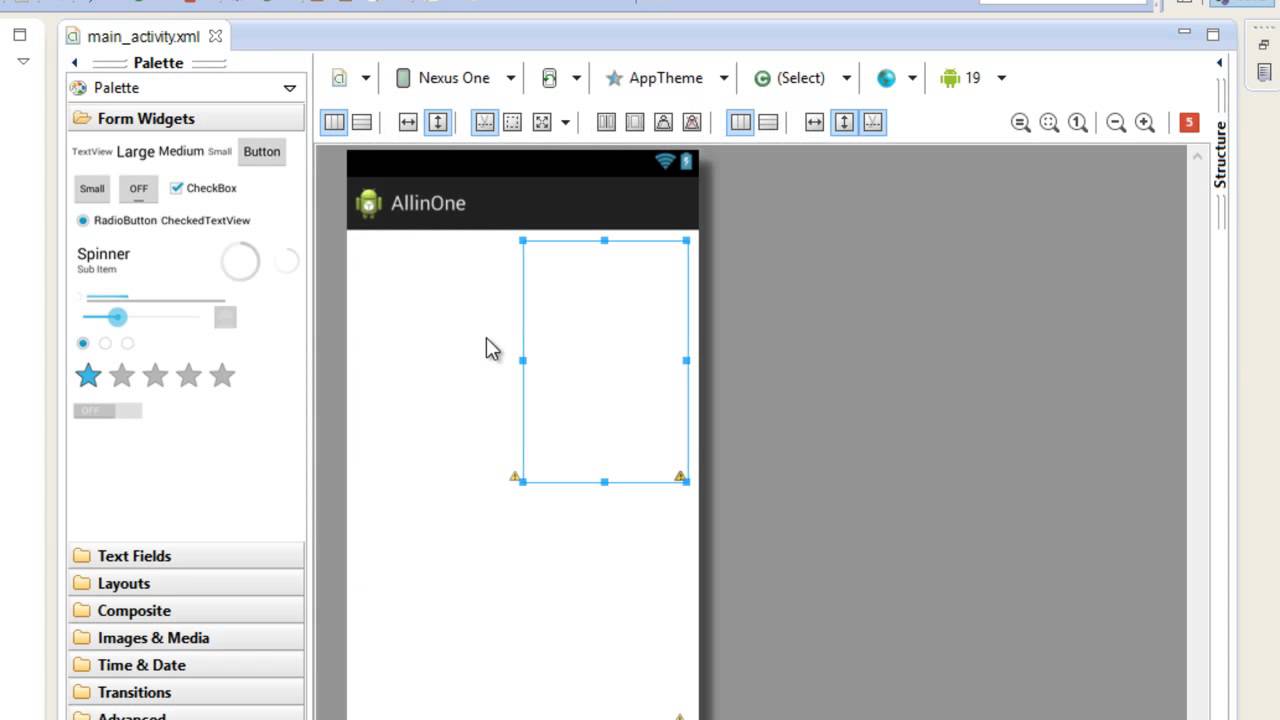Image resolution: width=1280 pixels, height=720 pixels.
Task: Click the vertical orientation layout icon
Action: [362, 122]
